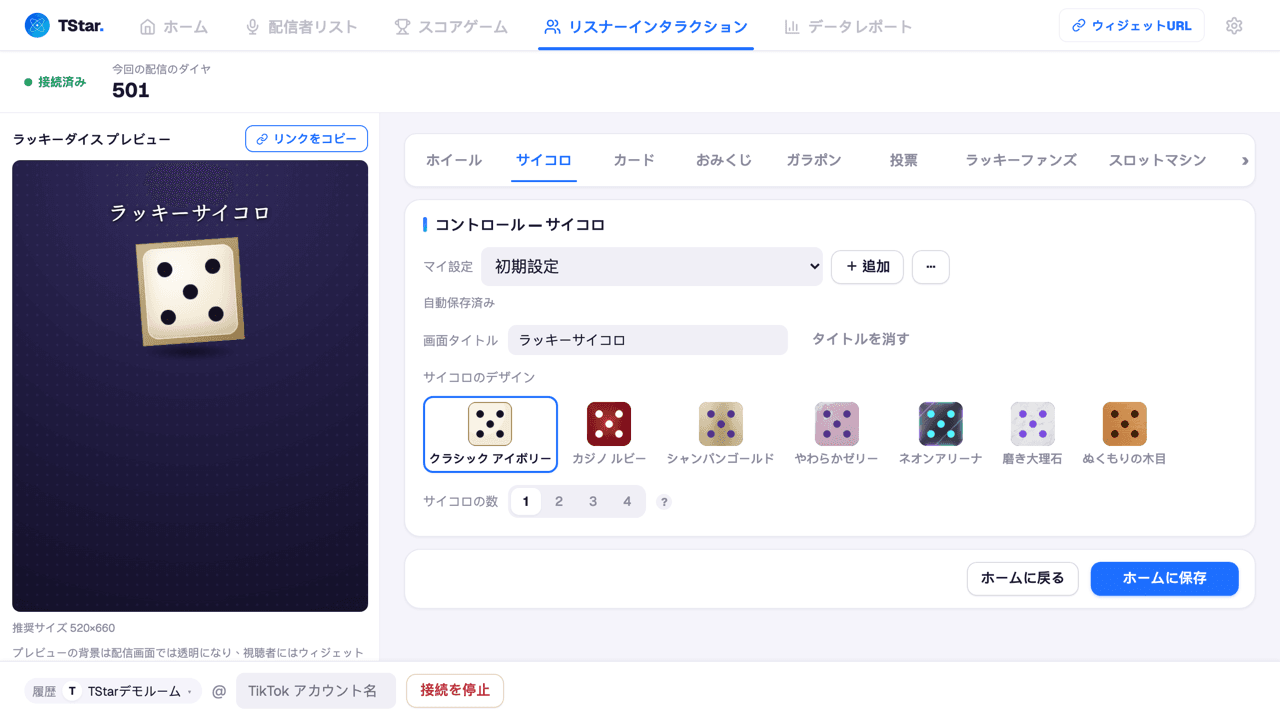This screenshot has height=720, width=1280.
Task: Click the ウィジェットURL button
Action: pyautogui.click(x=1132, y=26)
